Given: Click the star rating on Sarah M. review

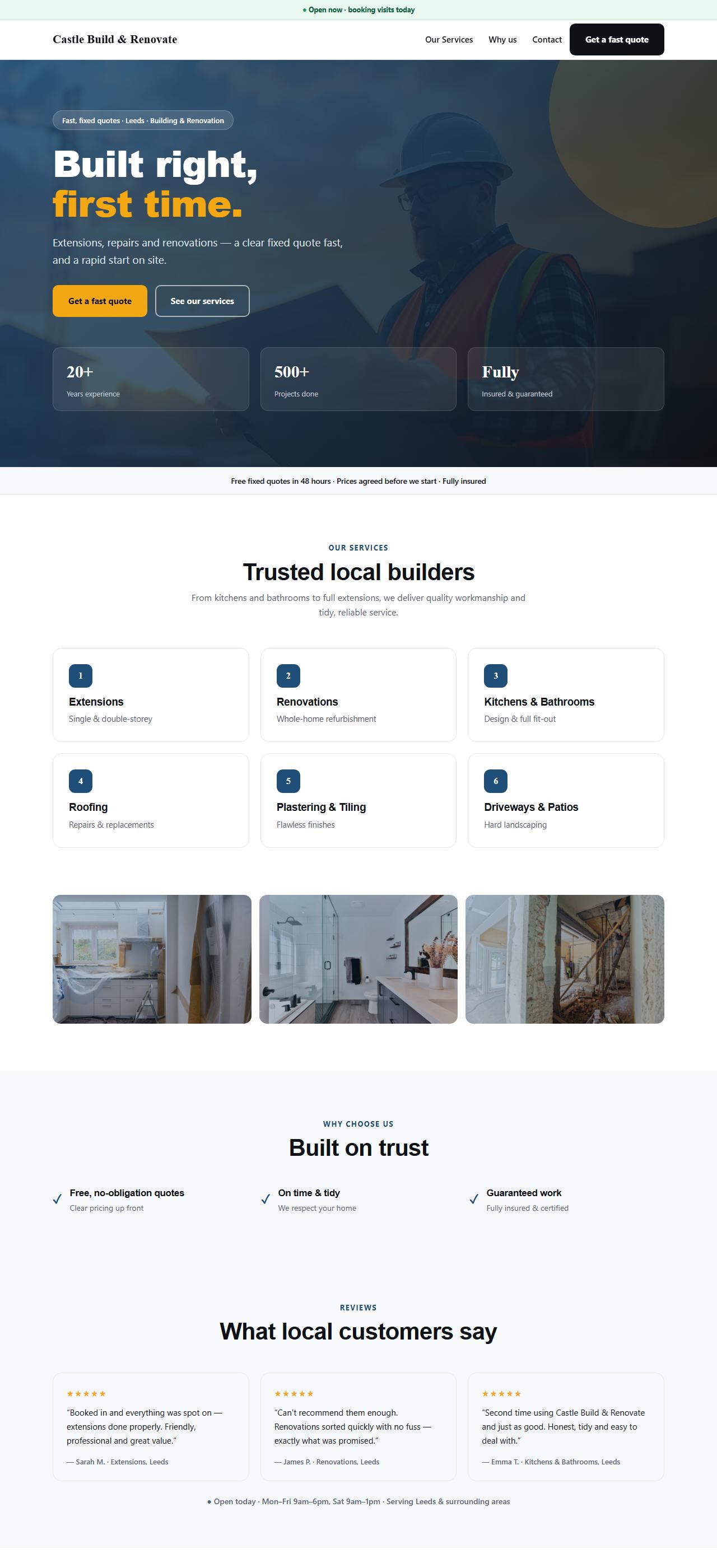Looking at the screenshot, I should coord(86,1393).
